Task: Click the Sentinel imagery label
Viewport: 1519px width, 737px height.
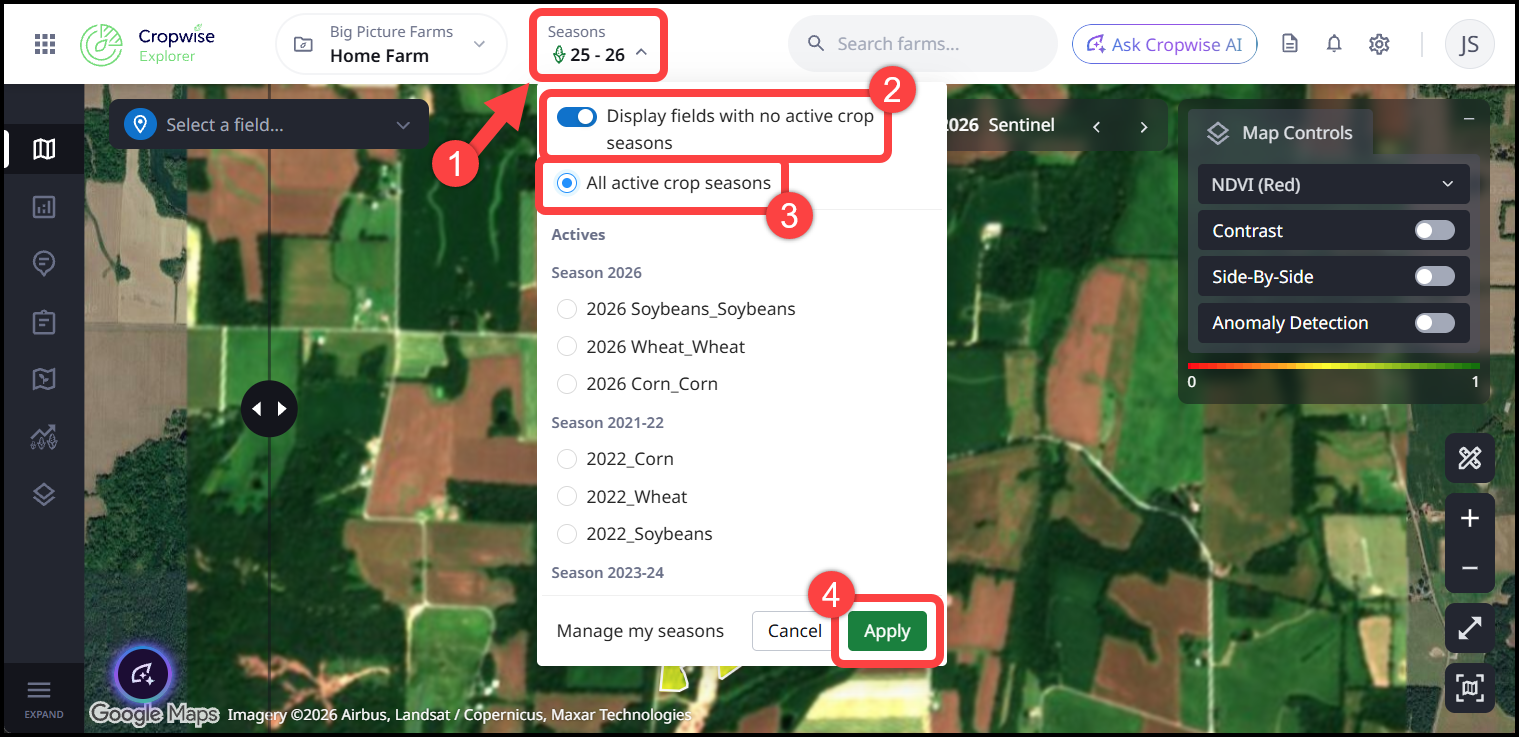Action: (1021, 126)
